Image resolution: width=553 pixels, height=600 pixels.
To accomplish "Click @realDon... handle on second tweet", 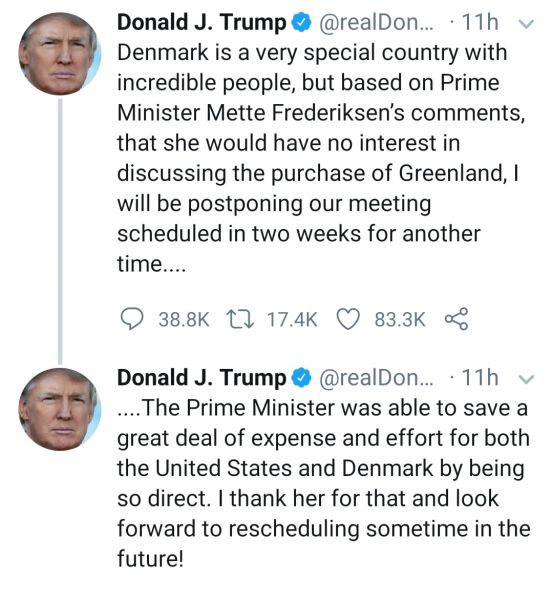I will pos(375,378).
